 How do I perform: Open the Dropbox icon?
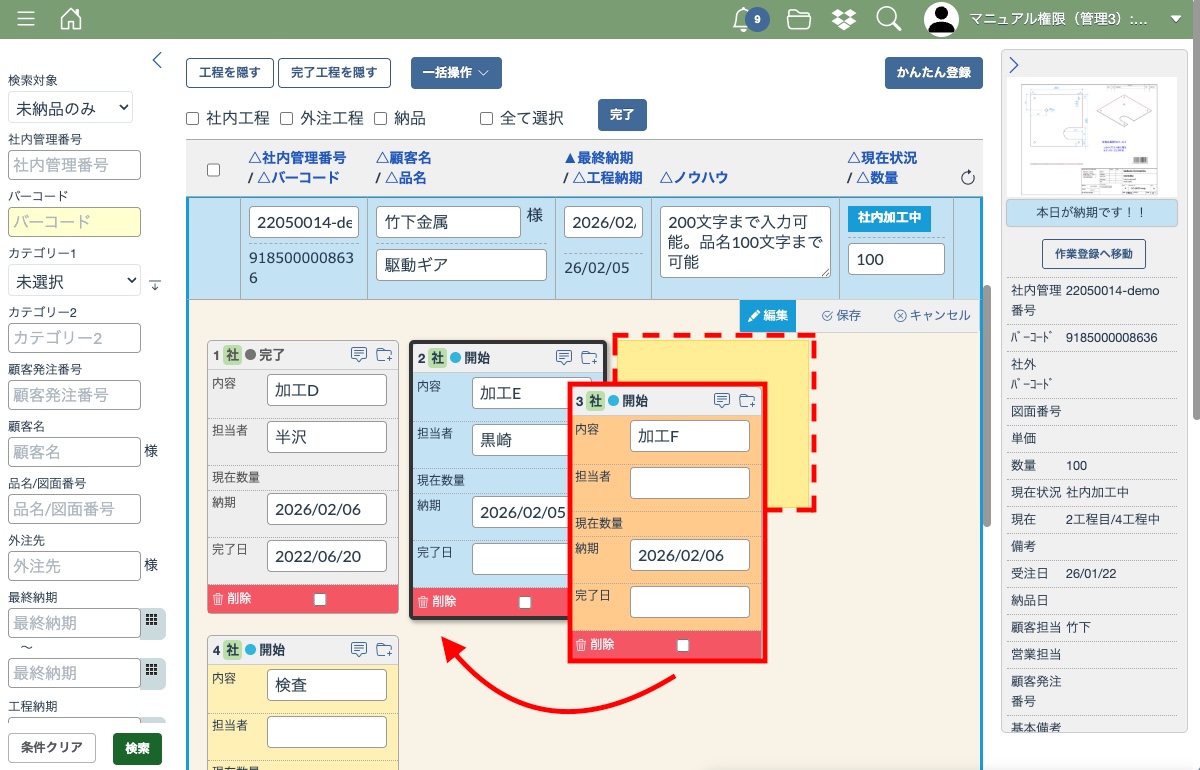(842, 19)
